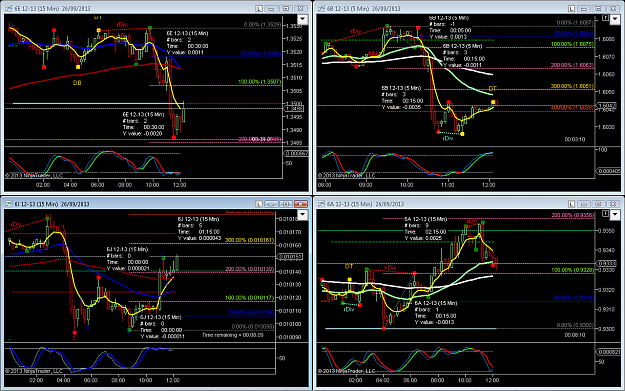This screenshot has height=391, width=625.
Task: Click the chart icon in the 6E 12-13 window title
Action: [x=8, y=8]
